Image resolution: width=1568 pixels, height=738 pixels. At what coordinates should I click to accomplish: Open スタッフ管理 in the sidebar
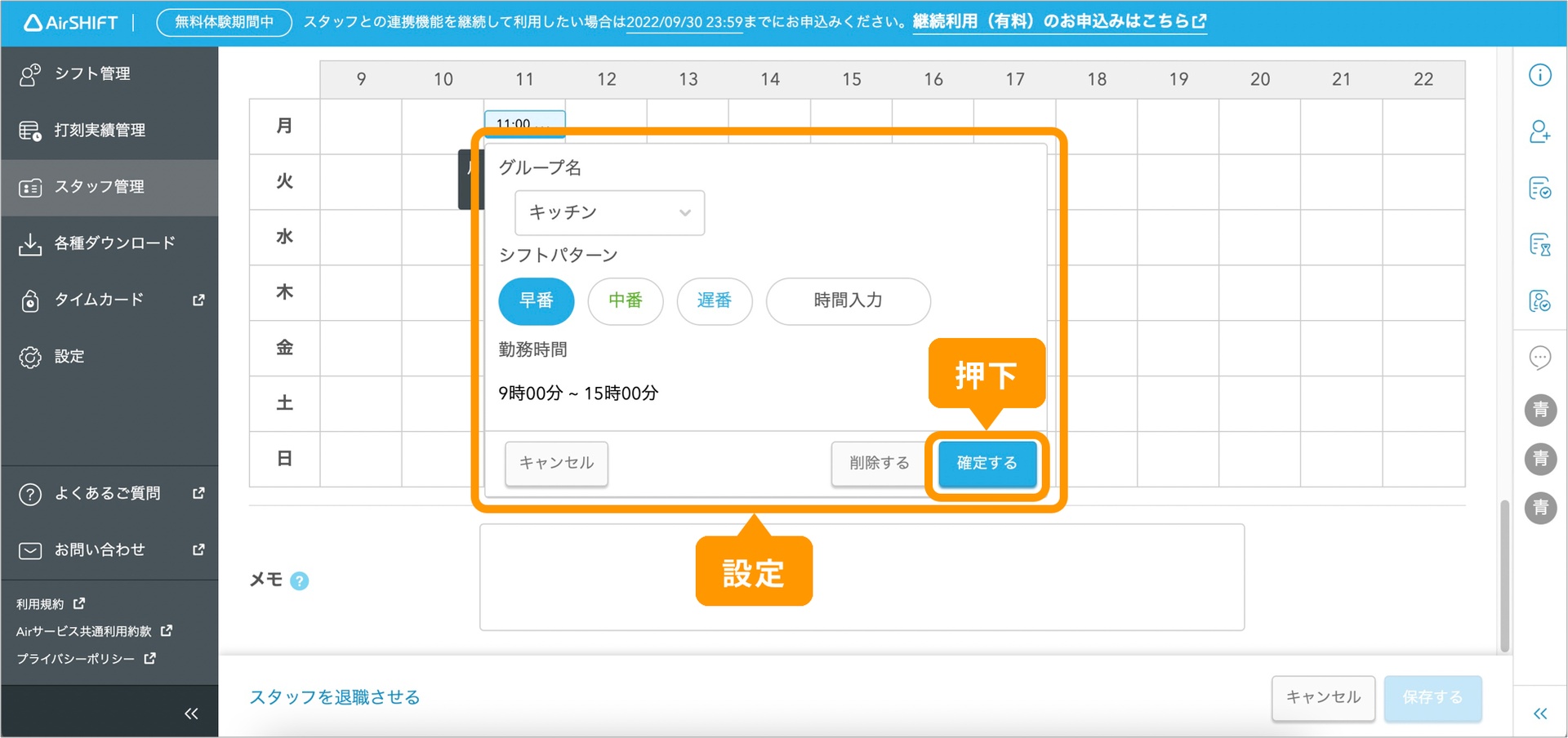(x=100, y=187)
